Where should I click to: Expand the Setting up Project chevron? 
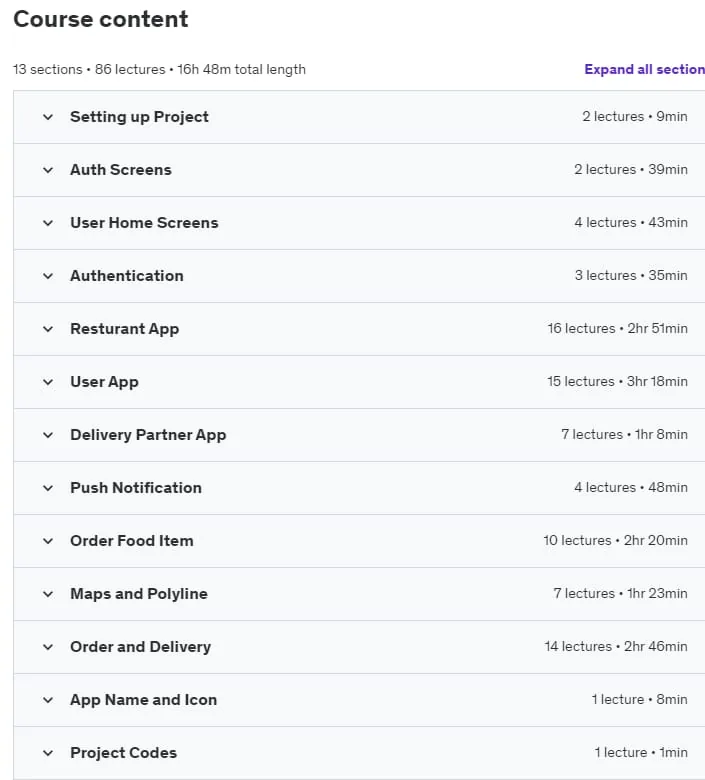tap(48, 117)
